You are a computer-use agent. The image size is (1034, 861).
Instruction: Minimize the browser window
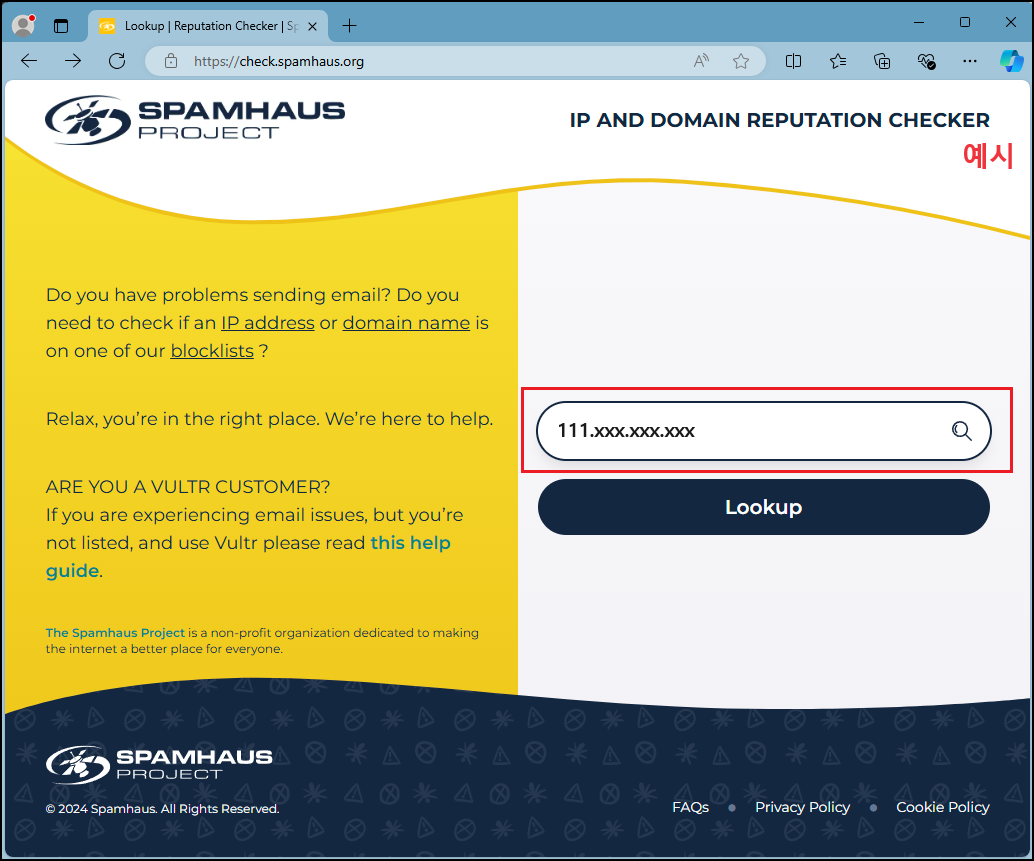919,22
